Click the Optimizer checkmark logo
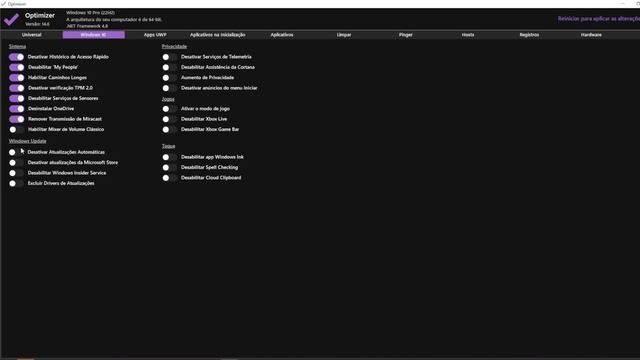Image resolution: width=640 pixels, height=360 pixels. (x=11, y=19)
